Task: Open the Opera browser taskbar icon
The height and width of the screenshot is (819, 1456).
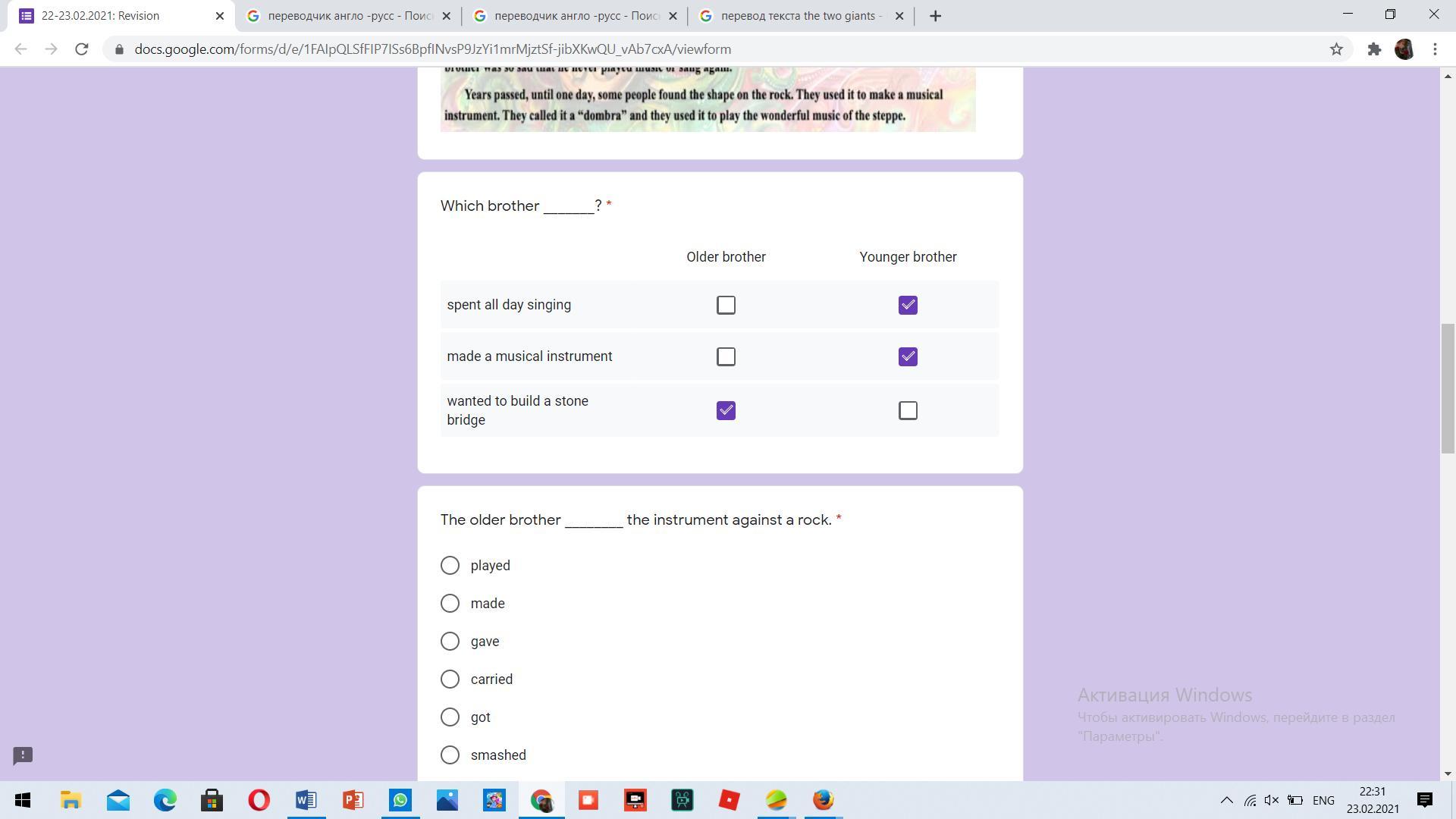Action: point(259,800)
